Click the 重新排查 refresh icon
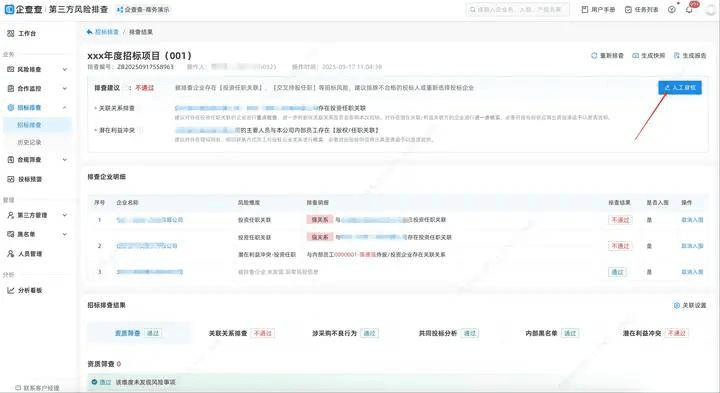The height and width of the screenshot is (393, 720). pos(594,56)
